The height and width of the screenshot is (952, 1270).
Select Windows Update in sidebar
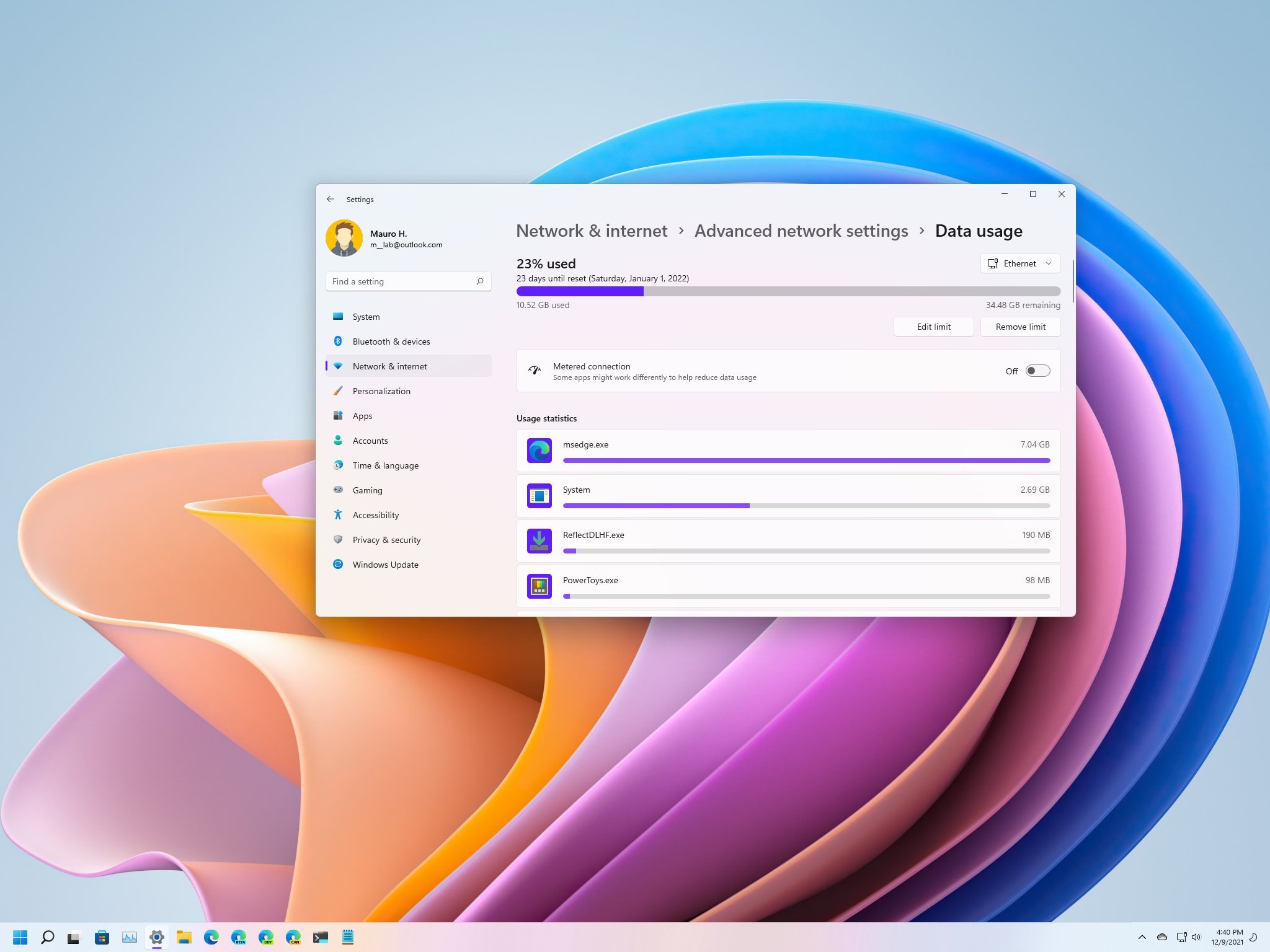[385, 565]
